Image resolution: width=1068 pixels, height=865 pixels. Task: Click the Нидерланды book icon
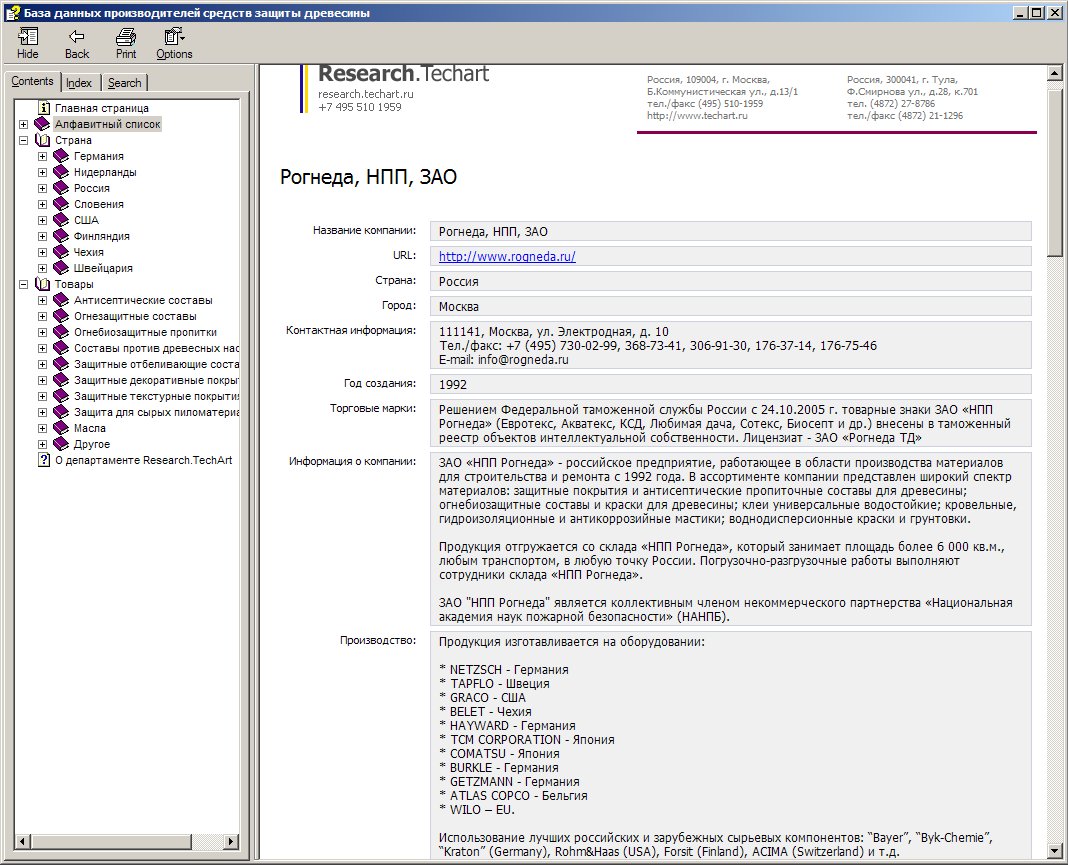pos(61,172)
